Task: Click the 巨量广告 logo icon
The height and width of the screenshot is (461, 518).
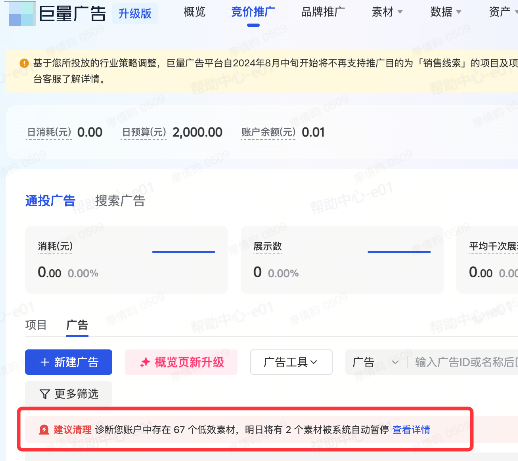Action: point(22,14)
